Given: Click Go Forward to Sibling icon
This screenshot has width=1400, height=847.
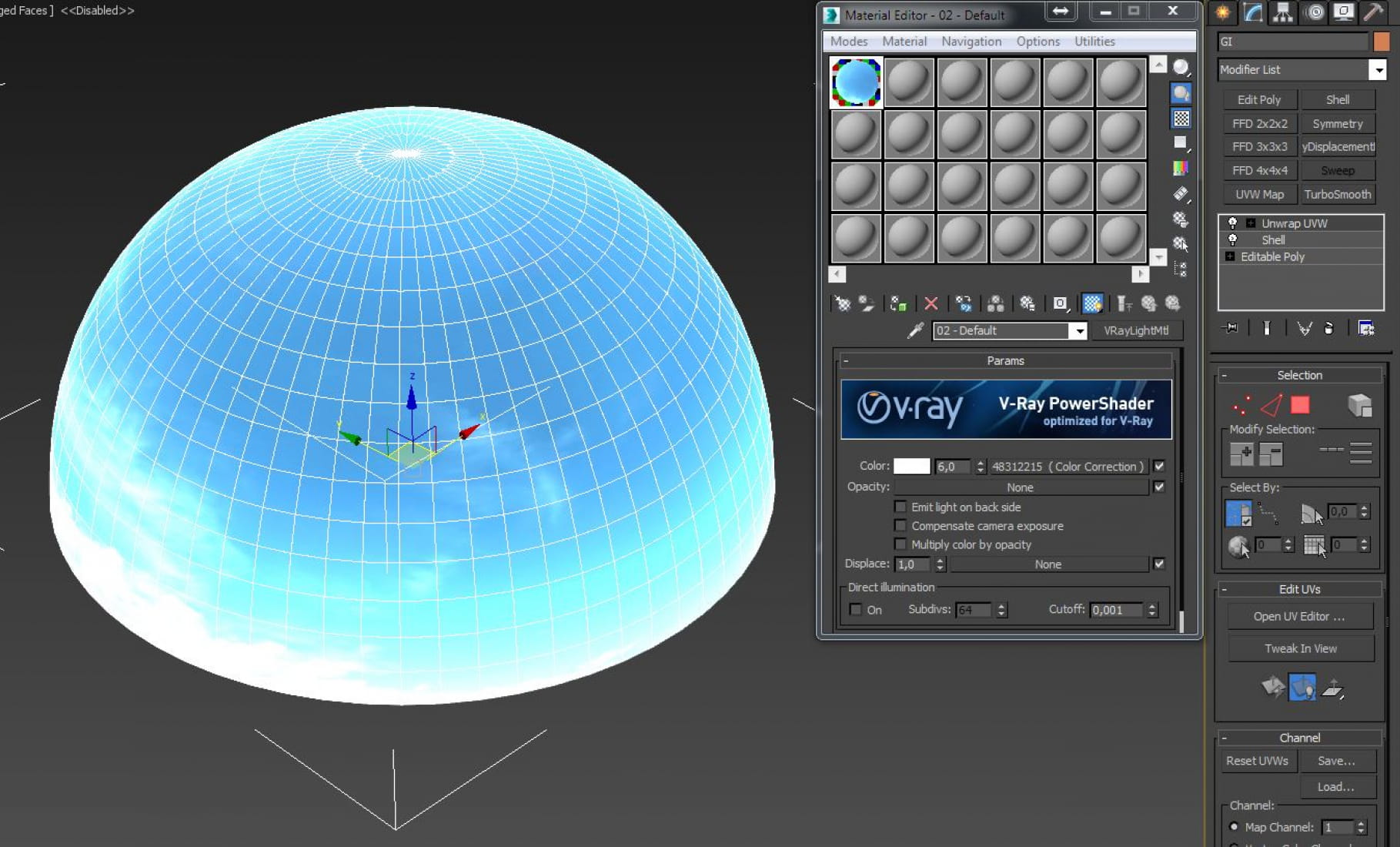Looking at the screenshot, I should coord(1172,304).
